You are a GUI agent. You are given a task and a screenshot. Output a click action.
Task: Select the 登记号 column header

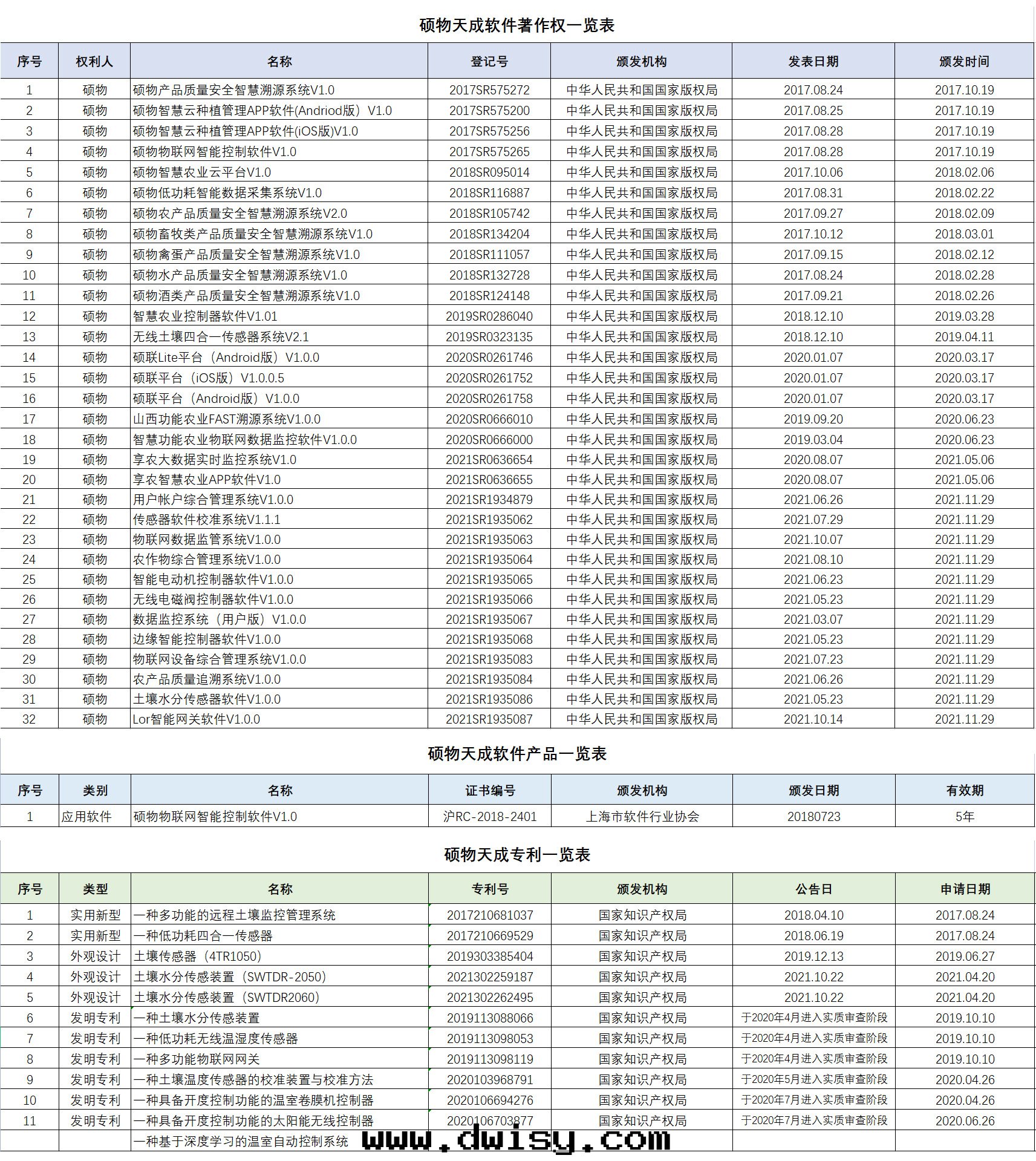click(489, 61)
